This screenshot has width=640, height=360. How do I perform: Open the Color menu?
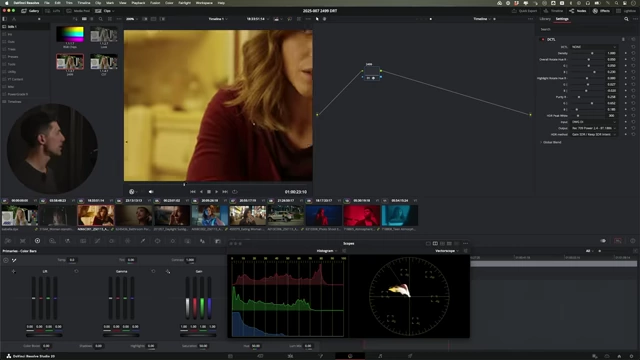click(x=169, y=3)
